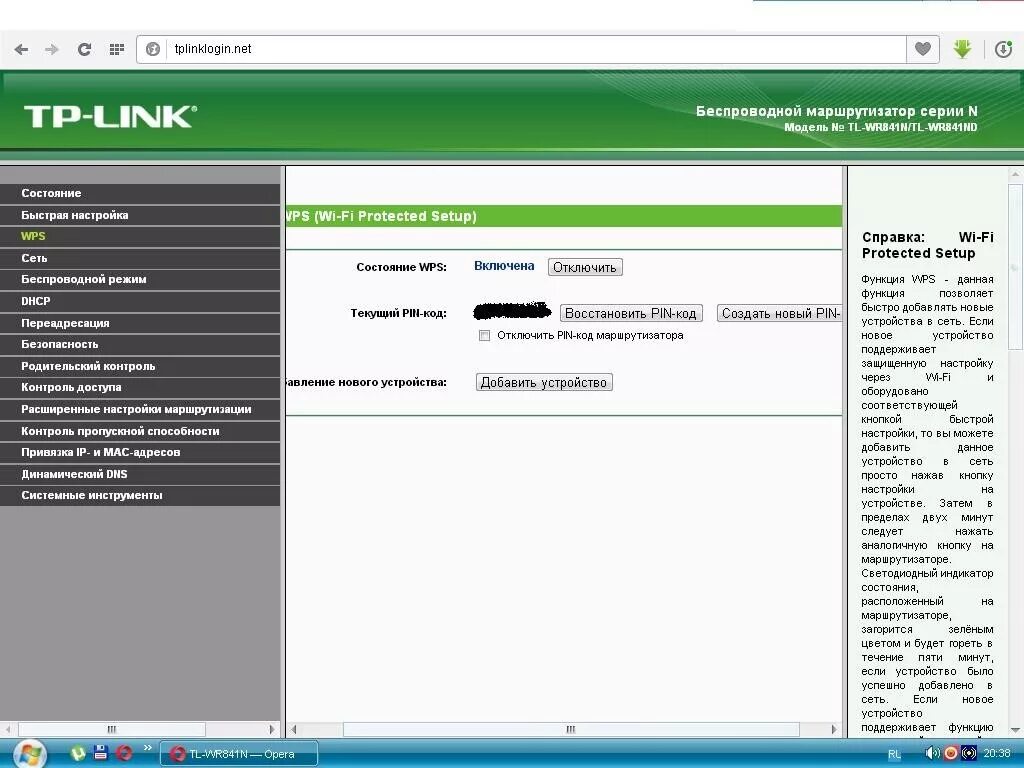Click the green download arrow extension icon
The height and width of the screenshot is (768, 1024).
click(962, 49)
